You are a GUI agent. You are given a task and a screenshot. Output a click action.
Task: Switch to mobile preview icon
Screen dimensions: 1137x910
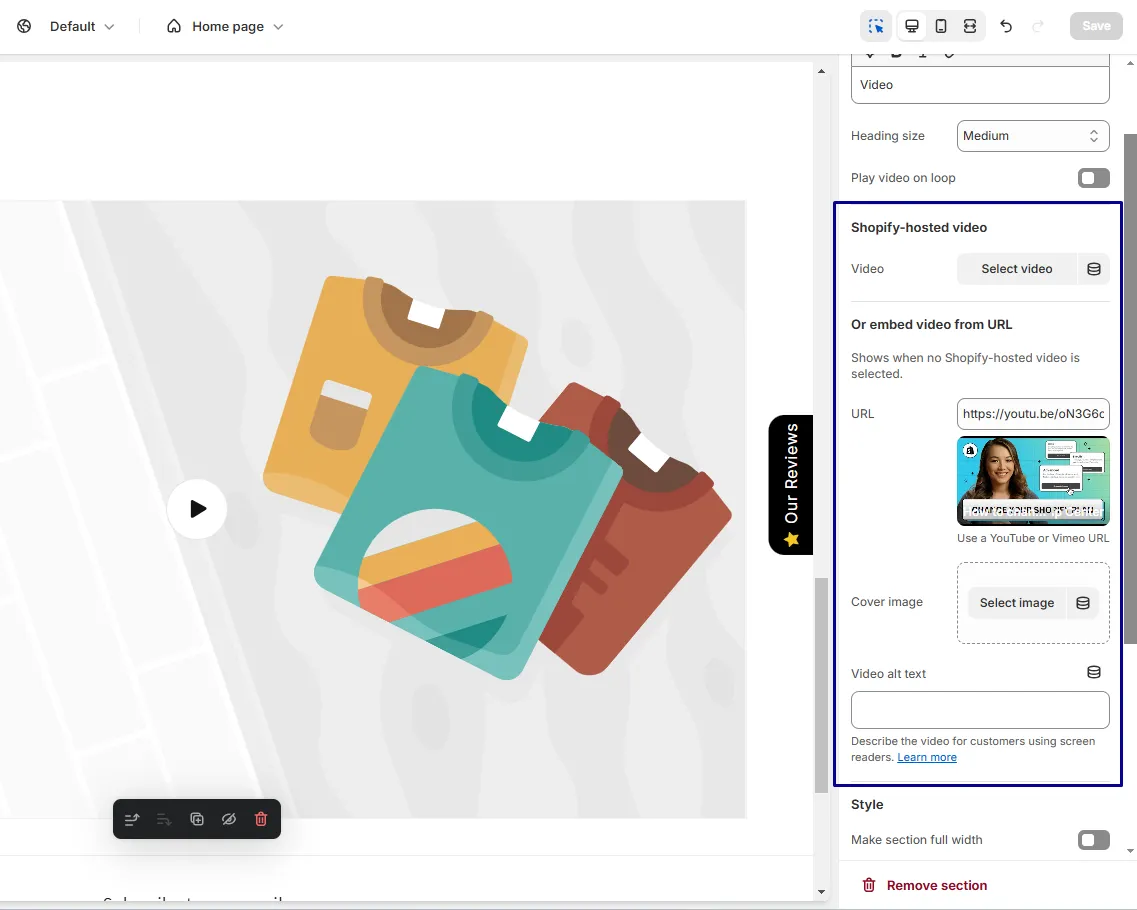(940, 26)
